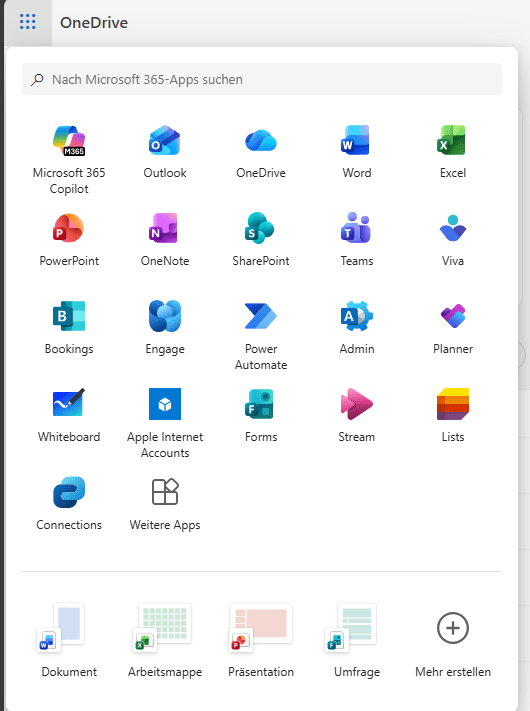Close the app launcher waffle menu

tap(28, 22)
